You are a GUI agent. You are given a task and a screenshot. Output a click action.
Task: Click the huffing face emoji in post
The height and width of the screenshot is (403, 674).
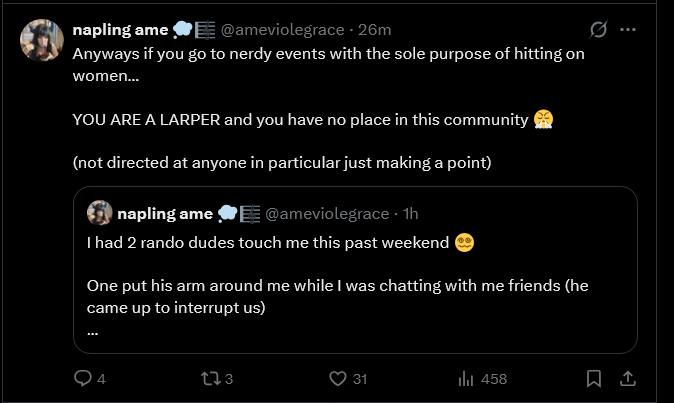tap(544, 120)
